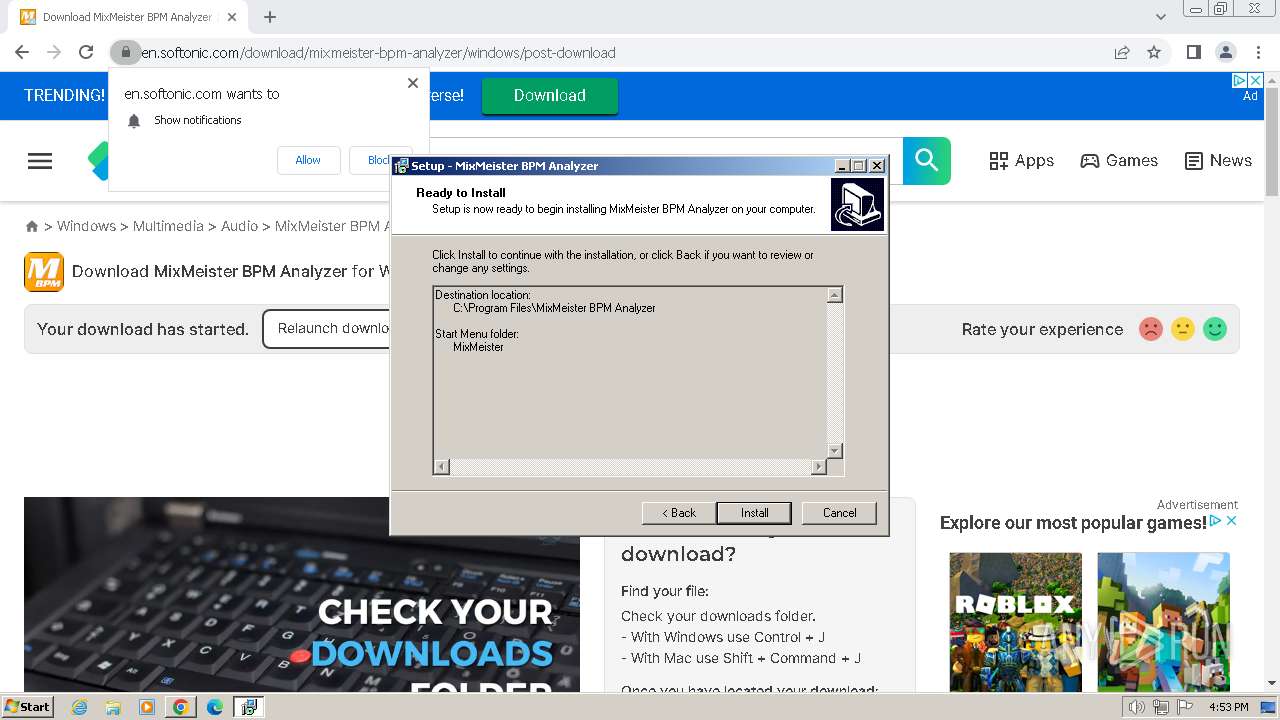Open the Chrome profile menu
Viewport: 1280px width, 720px height.
[1225, 52]
